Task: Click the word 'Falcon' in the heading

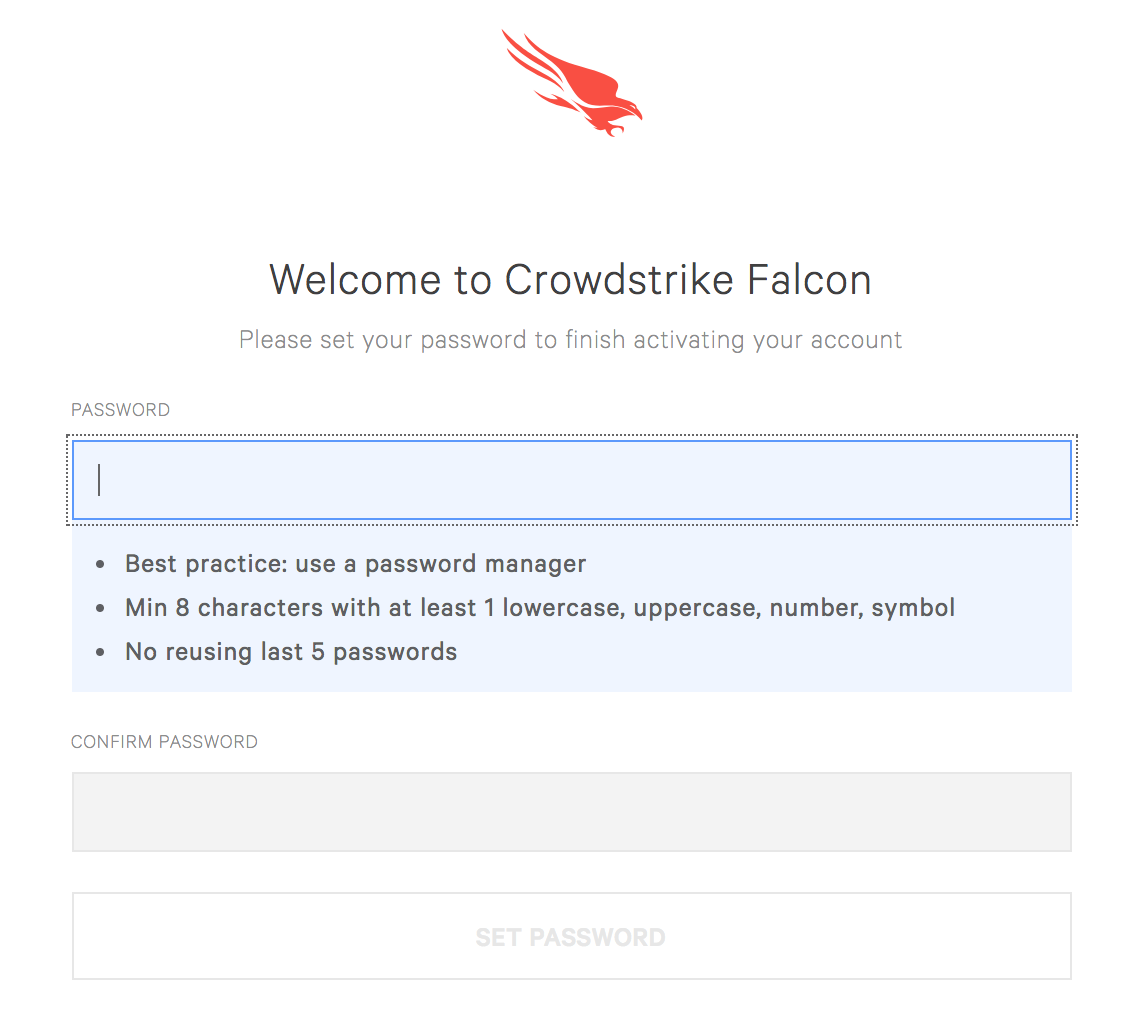Action: click(x=809, y=280)
